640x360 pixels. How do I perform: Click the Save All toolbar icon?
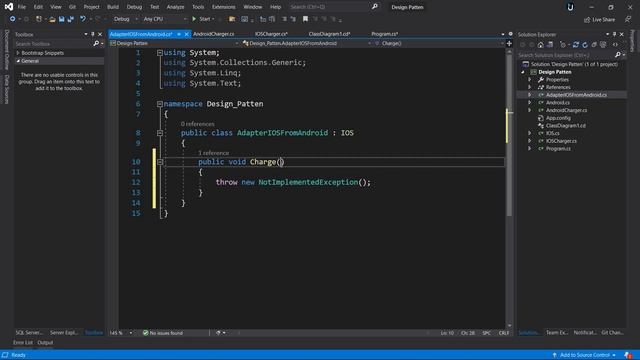pos(71,19)
